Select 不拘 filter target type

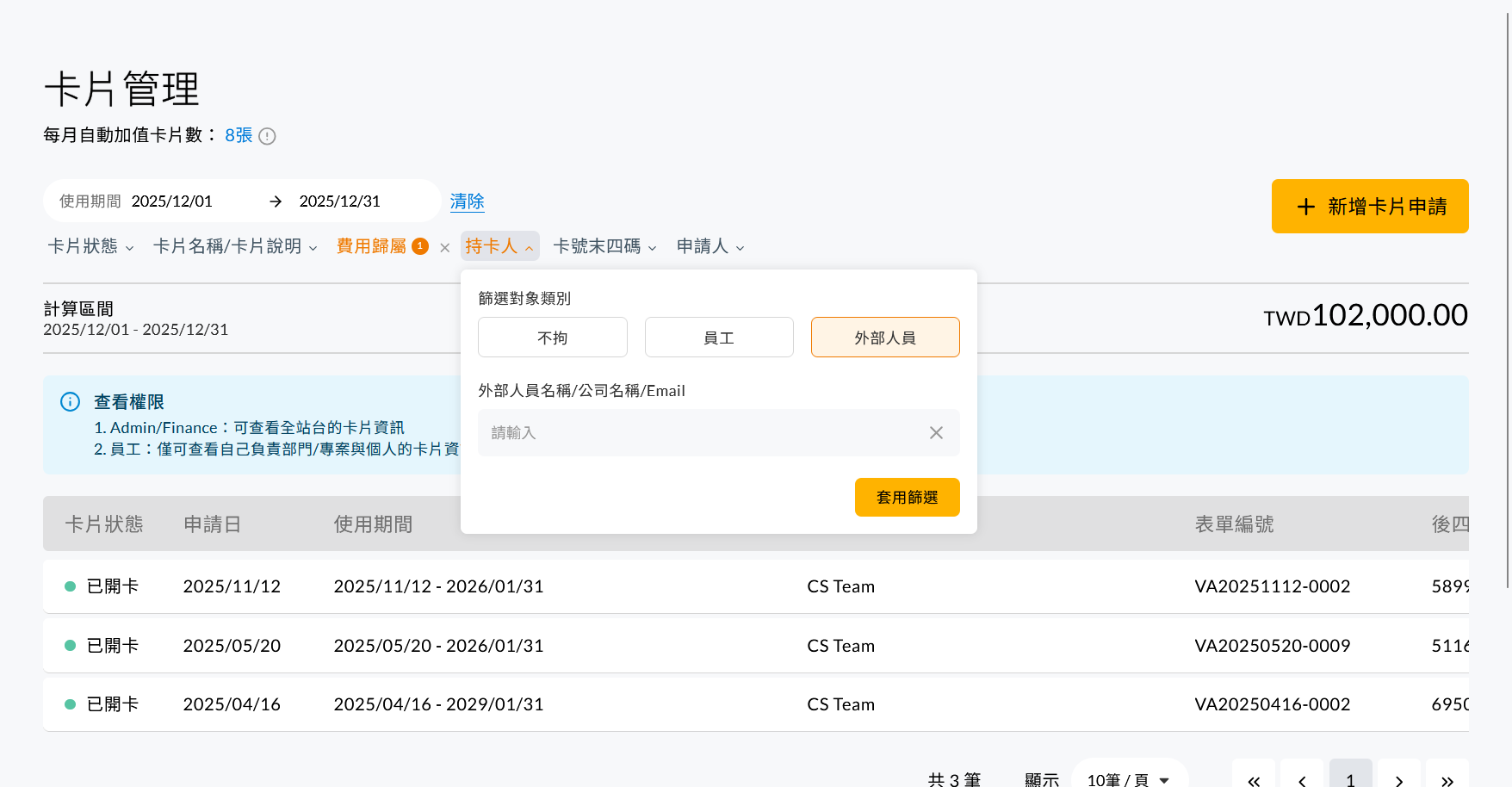click(553, 338)
